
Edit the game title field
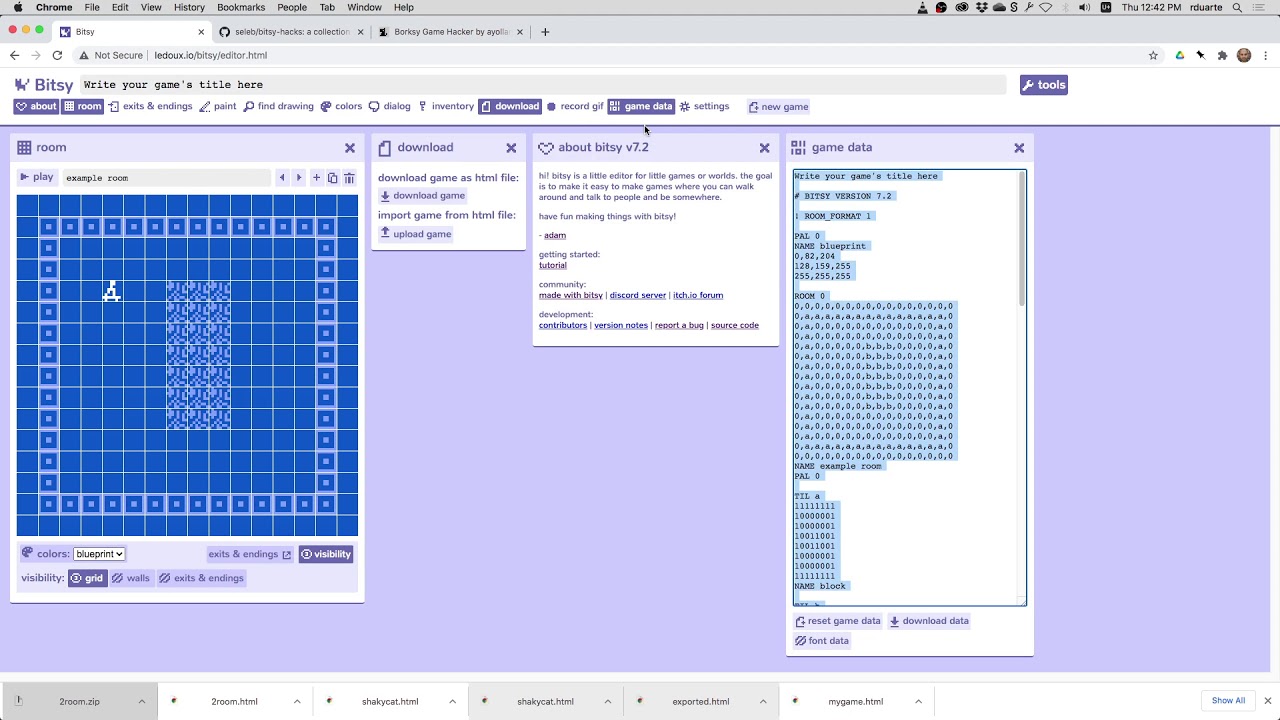pyautogui.click(x=542, y=85)
